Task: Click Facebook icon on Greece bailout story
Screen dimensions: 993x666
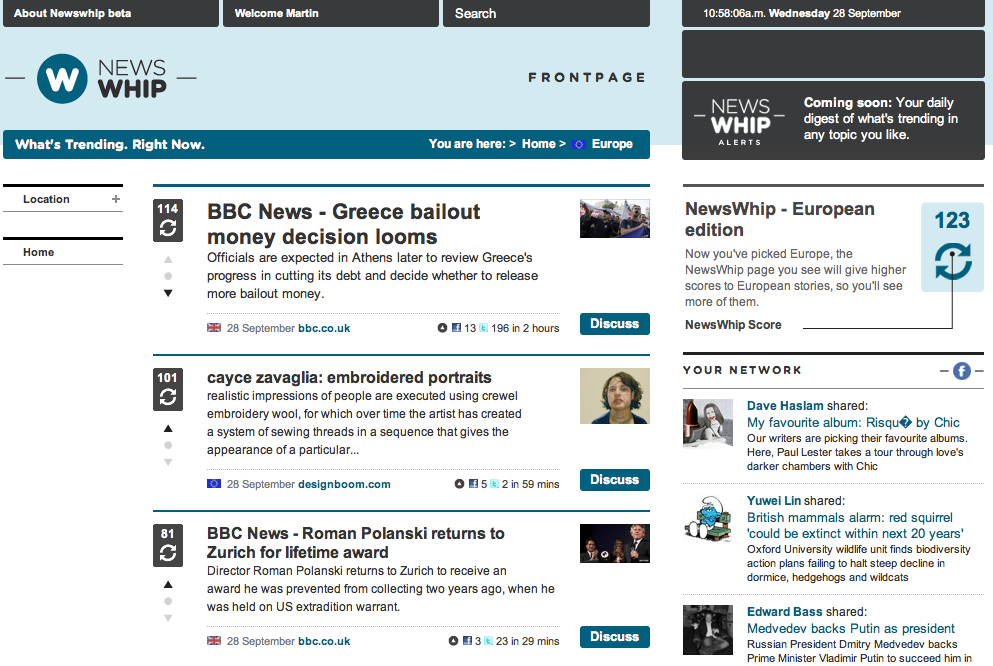Action: click(x=456, y=328)
